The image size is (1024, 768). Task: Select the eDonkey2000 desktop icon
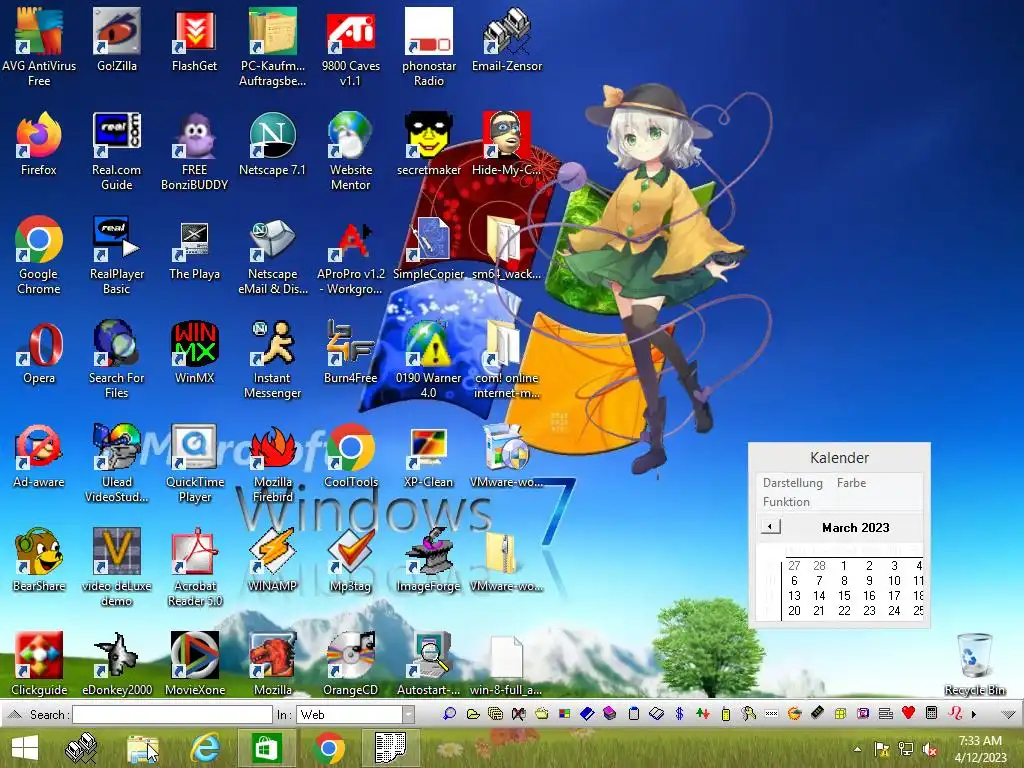(116, 664)
